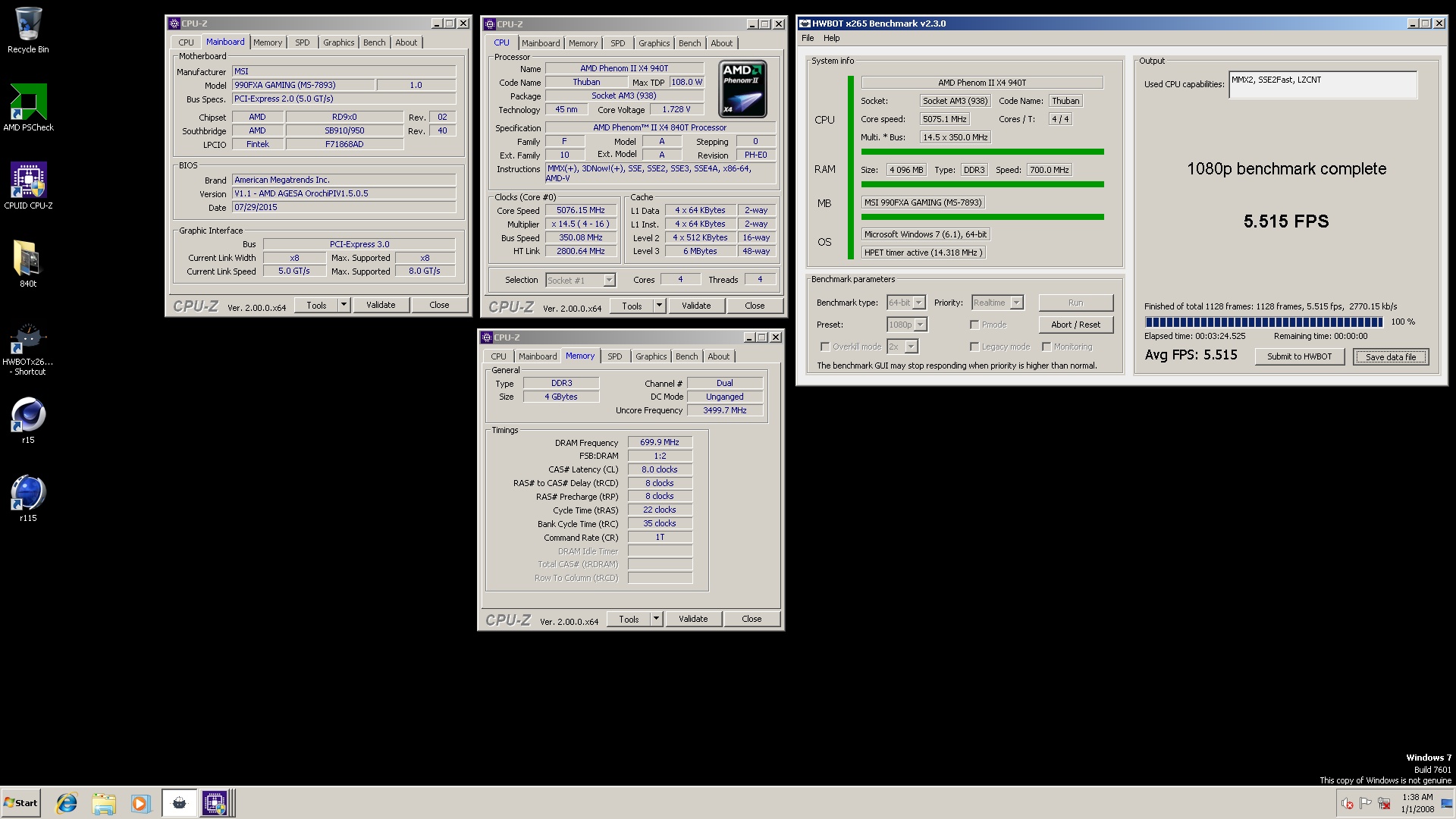Click the red shield tray icon
The width and height of the screenshot is (1456, 819).
tap(1347, 803)
